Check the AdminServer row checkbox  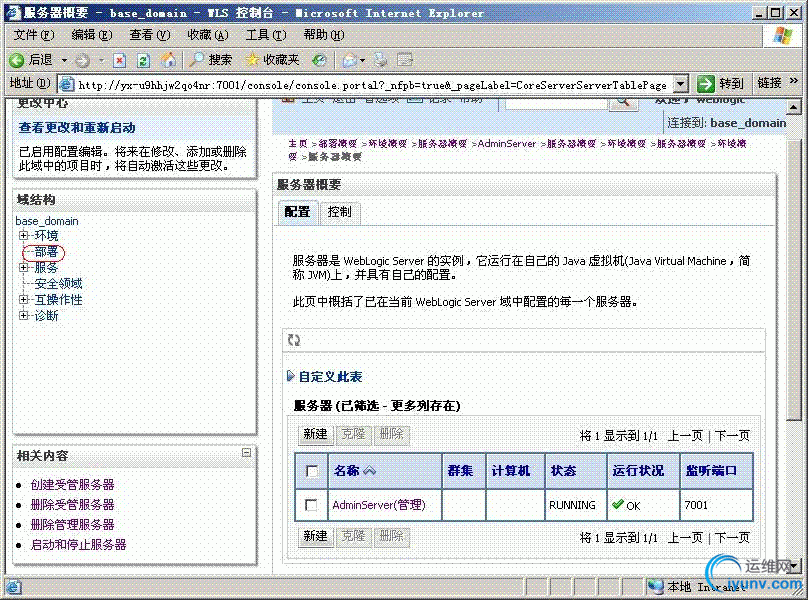coord(311,505)
